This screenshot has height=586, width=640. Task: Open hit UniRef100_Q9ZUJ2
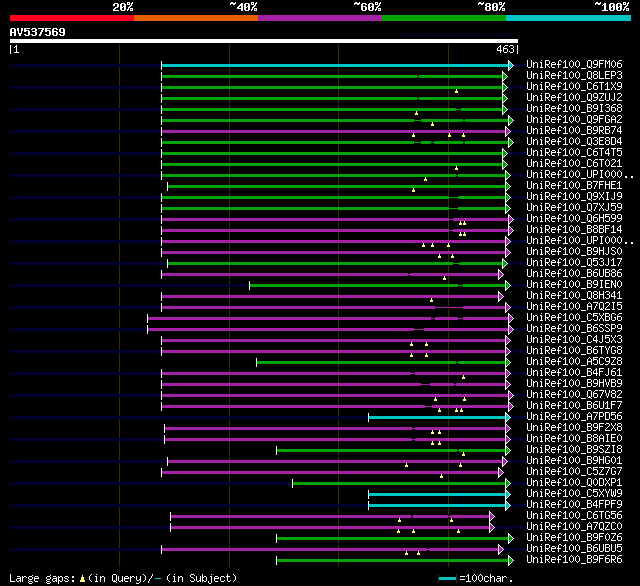click(574, 98)
